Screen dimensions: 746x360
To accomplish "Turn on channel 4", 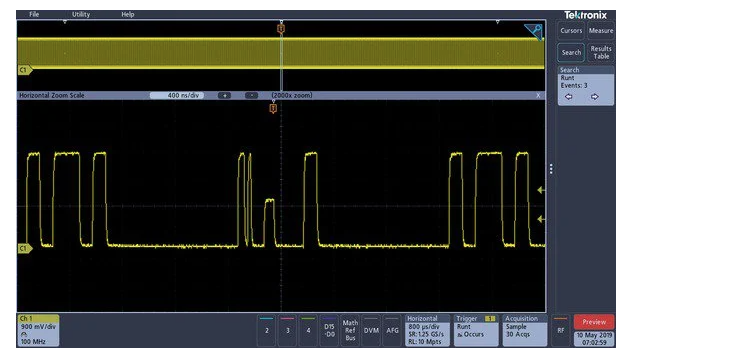I will [309, 330].
